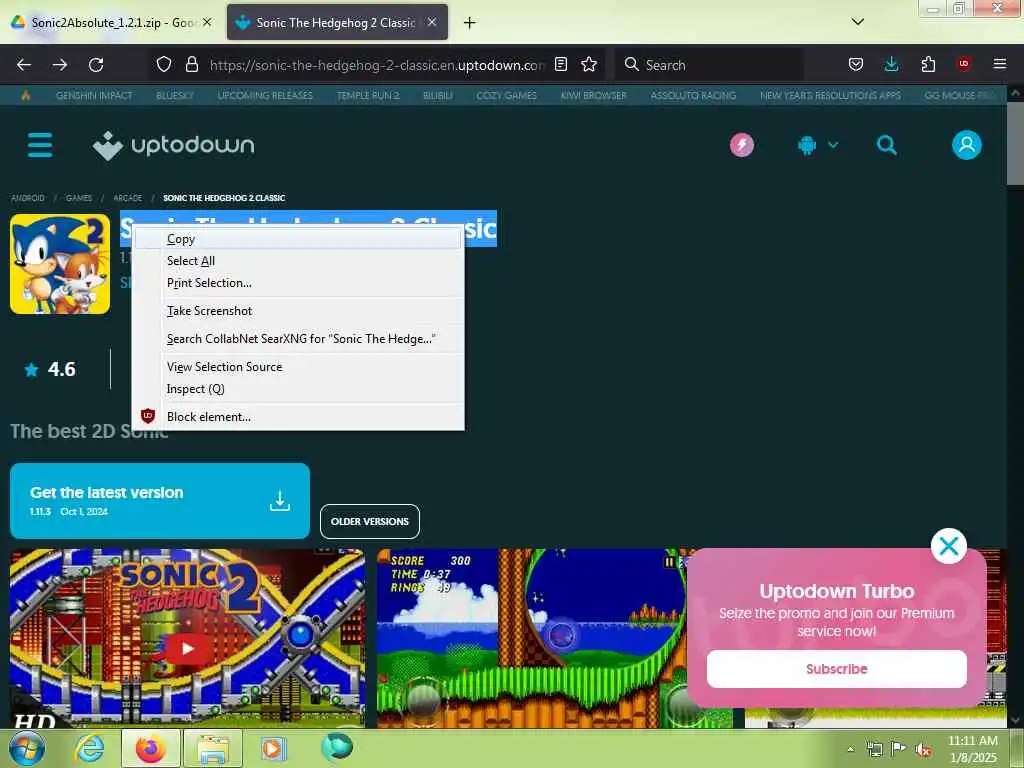Open the GENSHIN IMPACT top link
Screen dimensions: 1024x768
pyautogui.click(x=94, y=95)
